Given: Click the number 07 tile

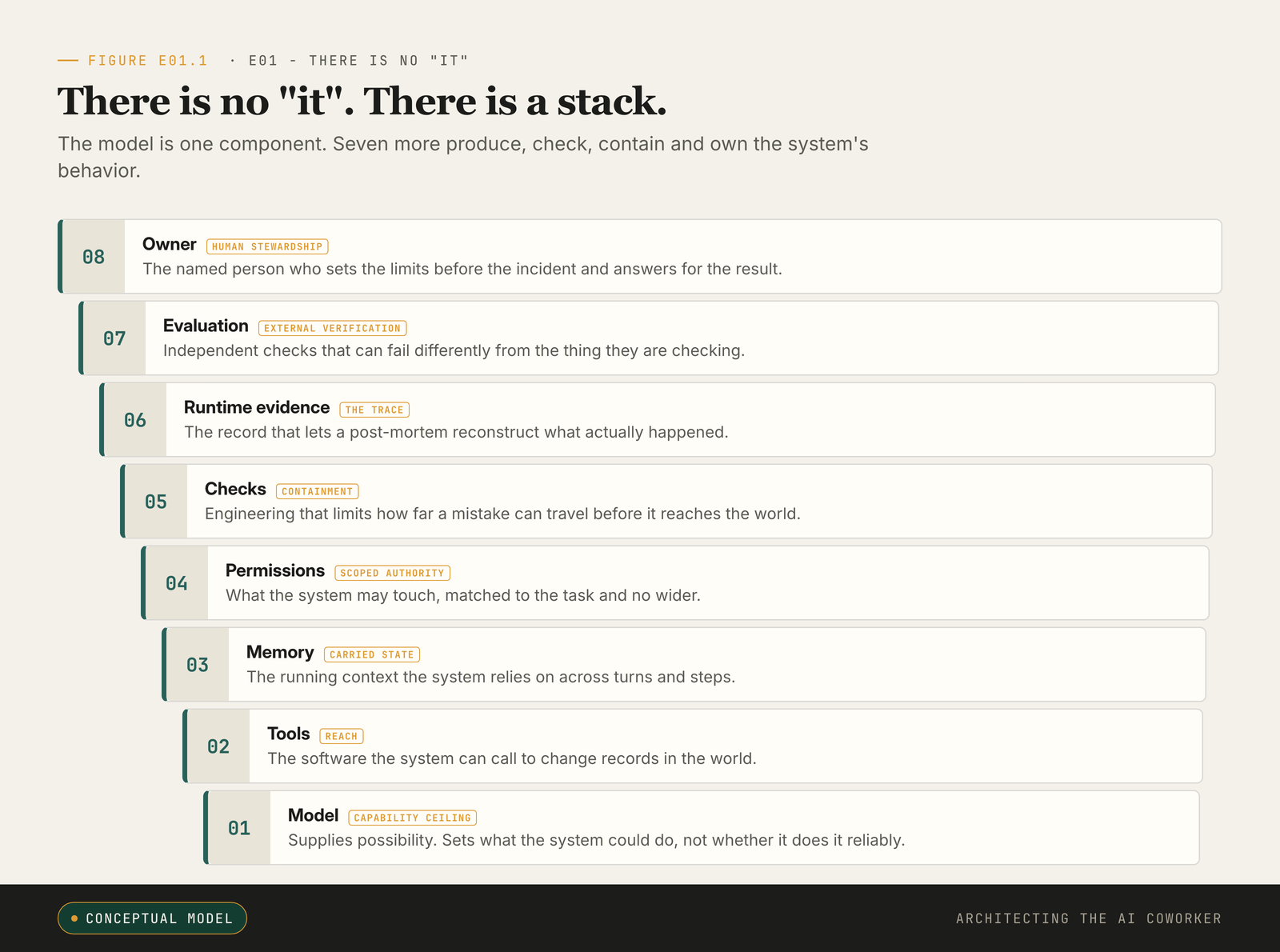Looking at the screenshot, I should (x=114, y=338).
